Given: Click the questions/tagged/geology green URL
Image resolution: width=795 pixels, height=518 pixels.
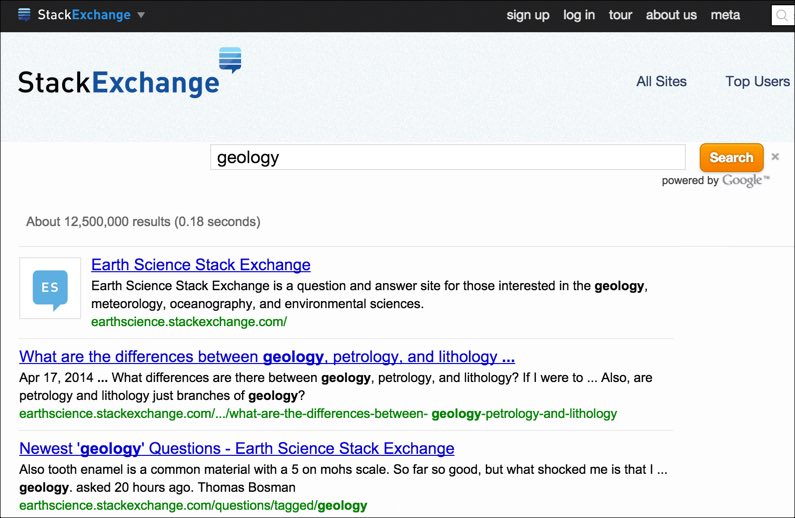Looking at the screenshot, I should 193,505.
